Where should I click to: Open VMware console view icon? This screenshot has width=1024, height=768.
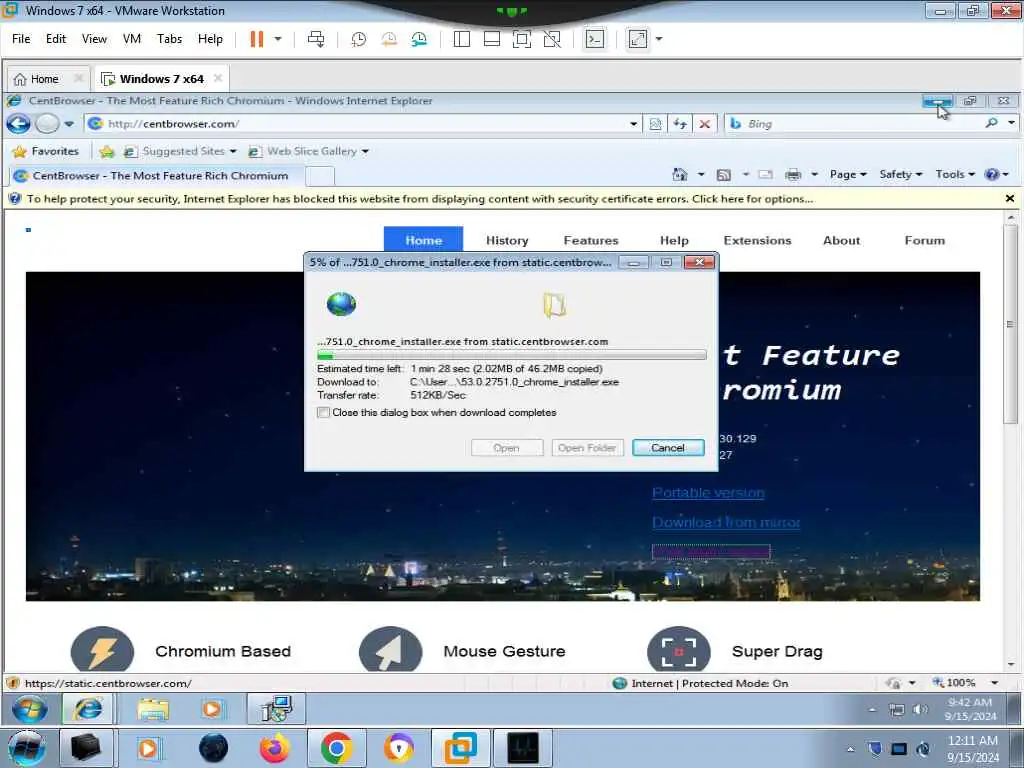594,39
